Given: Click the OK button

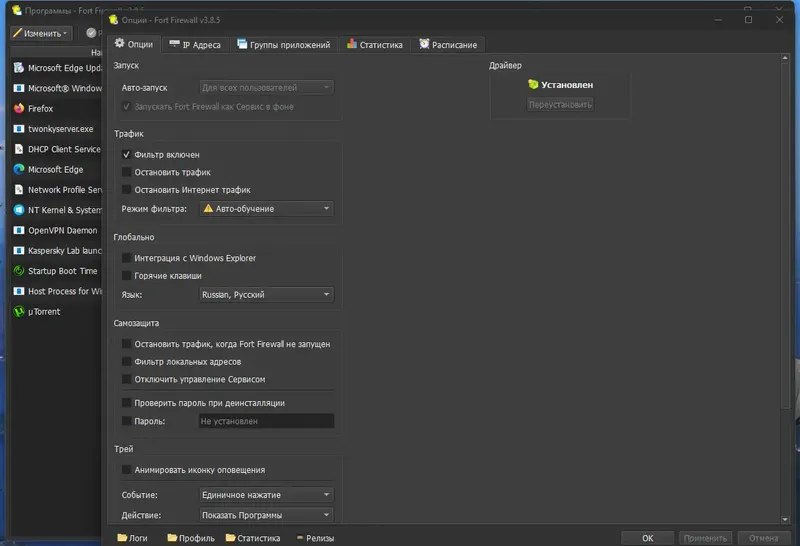Looking at the screenshot, I should coord(647,538).
